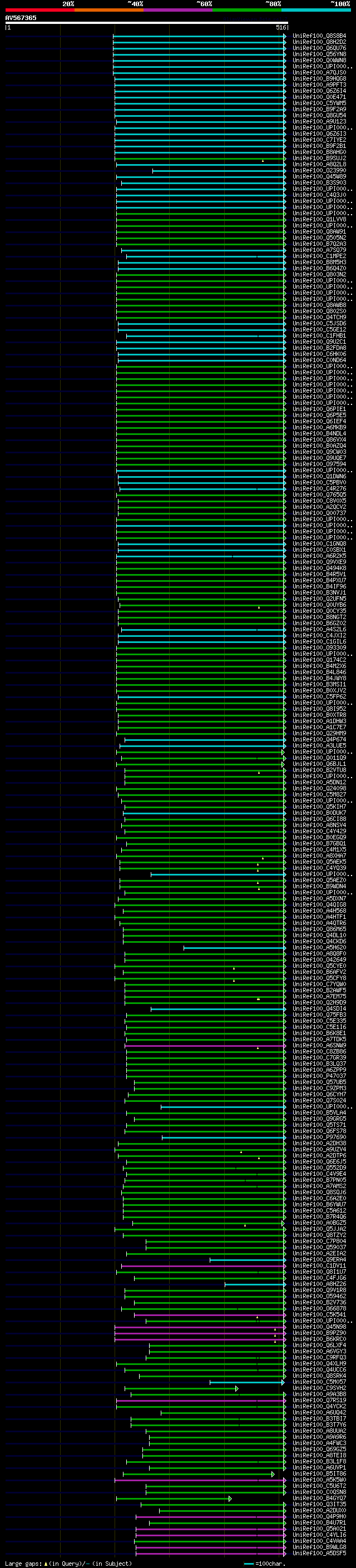This screenshot has width=356, height=1568.
Task: Select the UniRef100_A8NSV4 entry
Action: pyautogui.click(x=319, y=825)
